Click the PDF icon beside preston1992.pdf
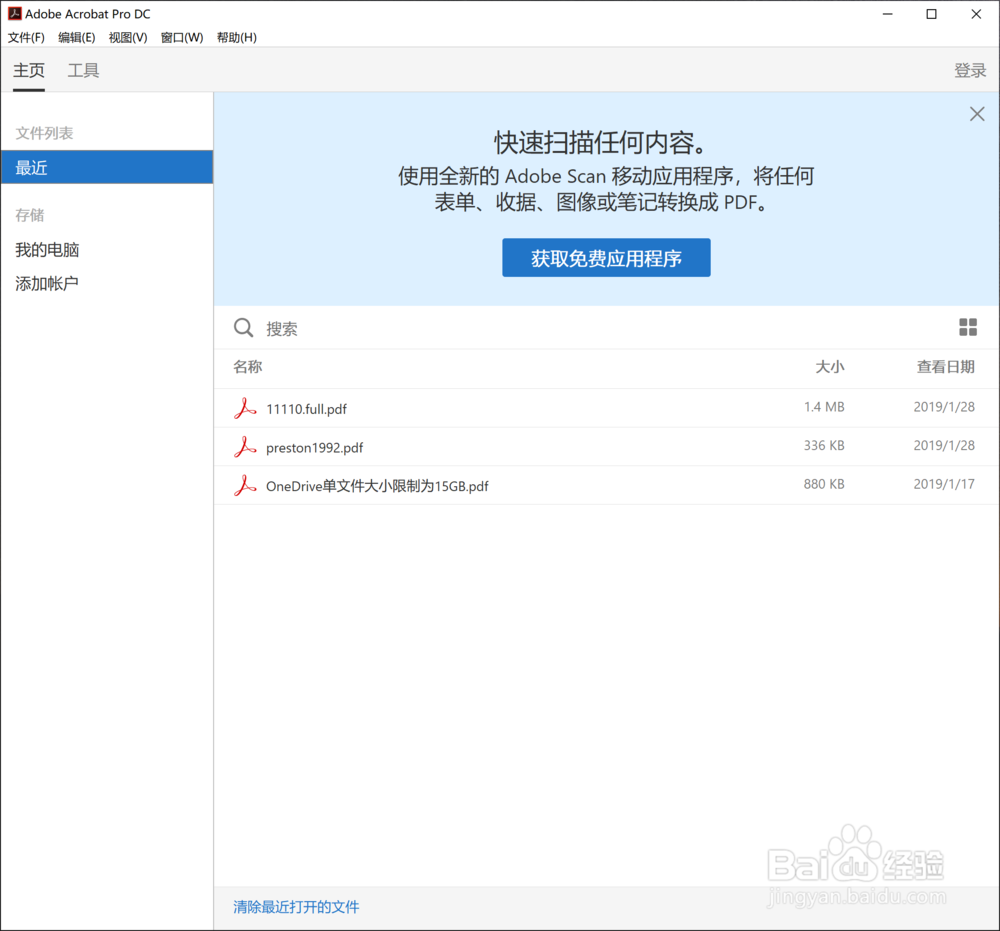The width and height of the screenshot is (1000, 931). (x=245, y=447)
